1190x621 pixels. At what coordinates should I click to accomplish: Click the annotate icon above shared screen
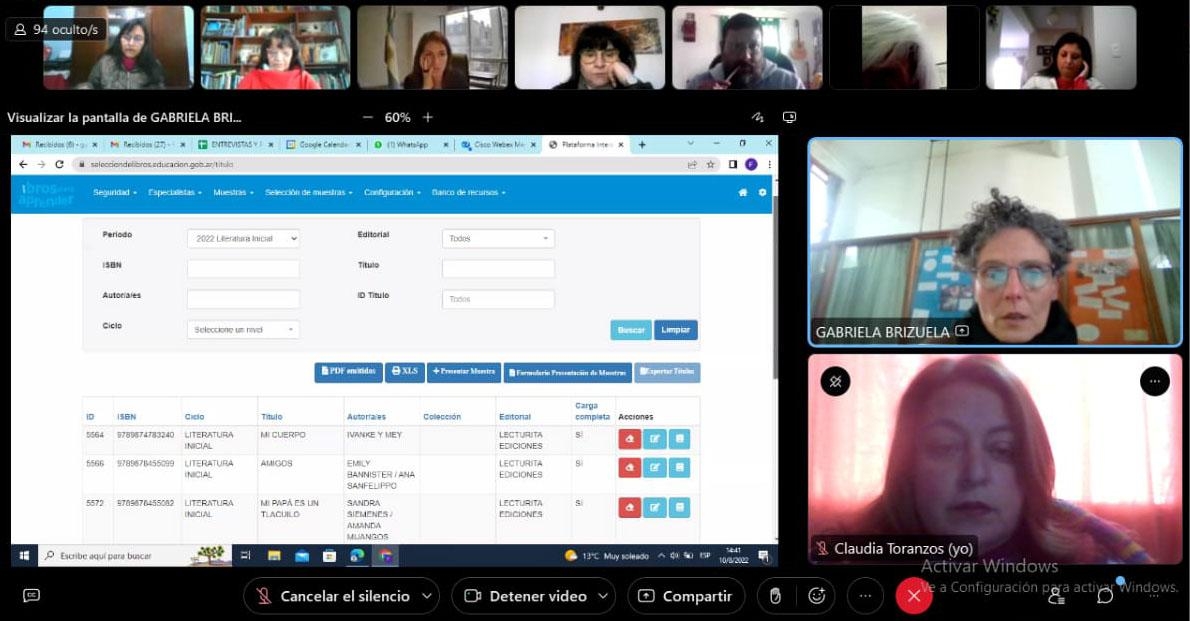click(x=758, y=117)
